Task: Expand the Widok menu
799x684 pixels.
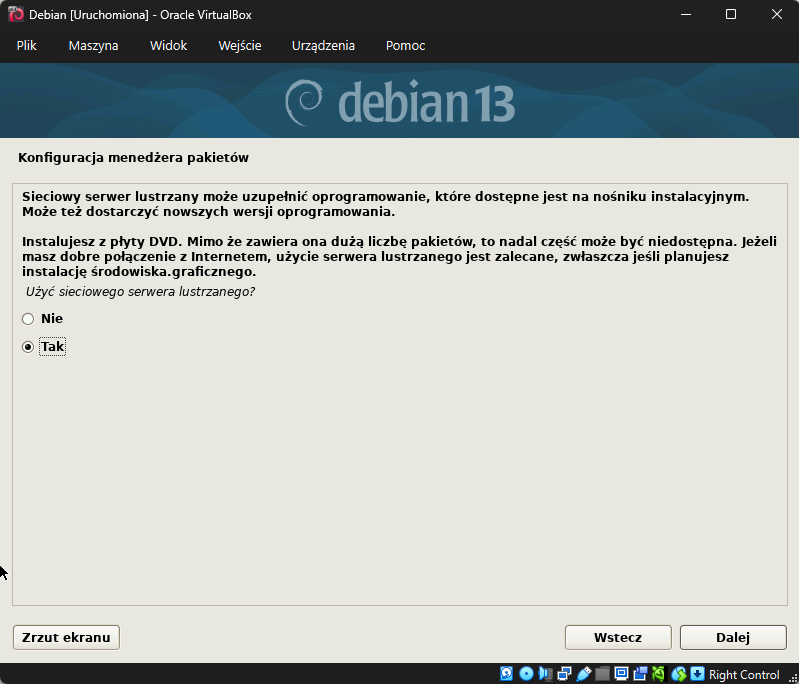Action: coord(168,46)
